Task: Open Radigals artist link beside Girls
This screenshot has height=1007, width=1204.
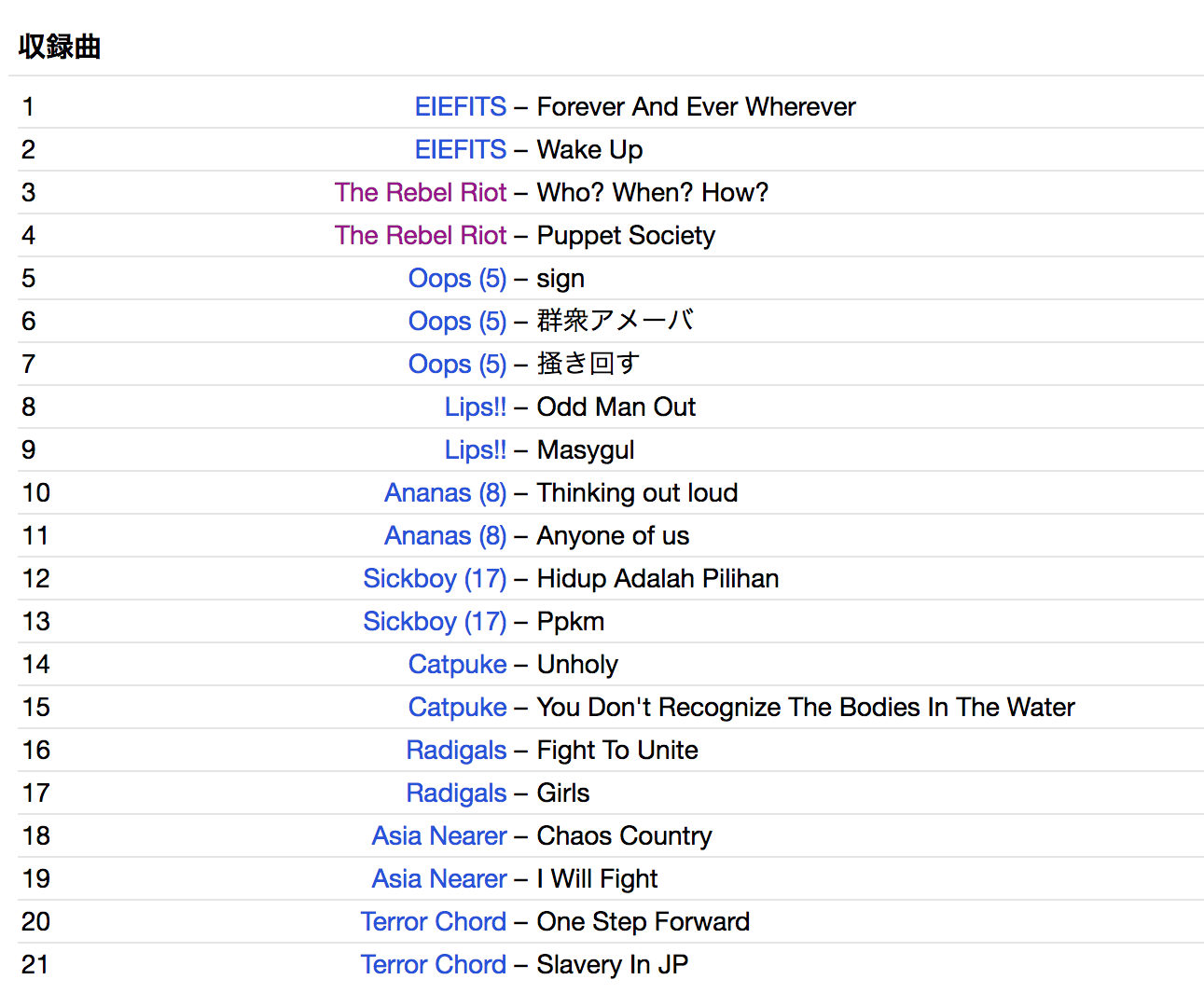Action: point(456,793)
